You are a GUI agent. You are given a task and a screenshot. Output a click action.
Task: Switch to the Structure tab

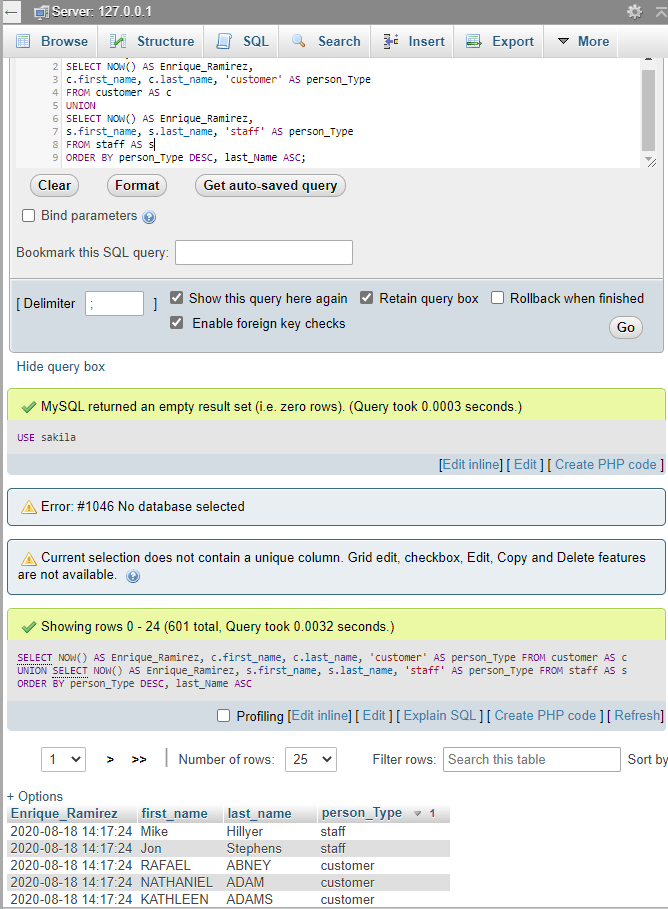click(x=153, y=41)
